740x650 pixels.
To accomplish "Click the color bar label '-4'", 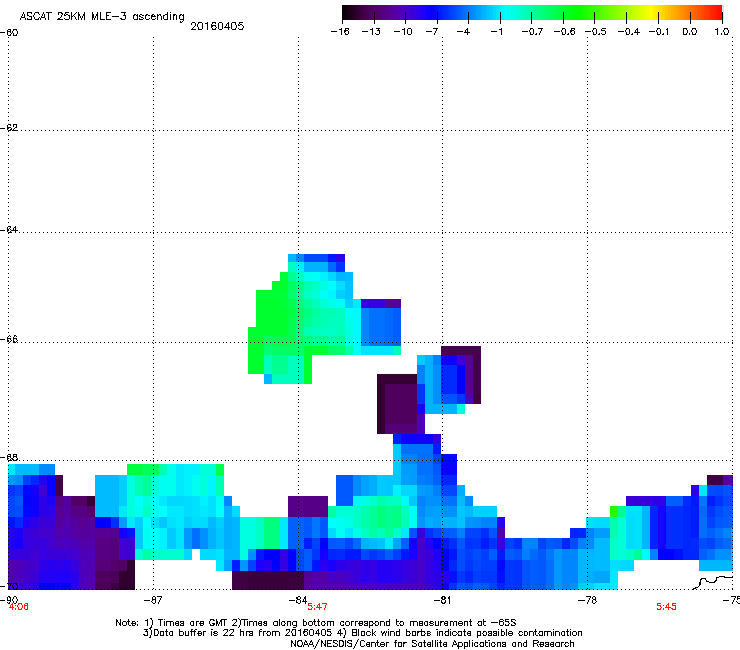I will 463,32.
